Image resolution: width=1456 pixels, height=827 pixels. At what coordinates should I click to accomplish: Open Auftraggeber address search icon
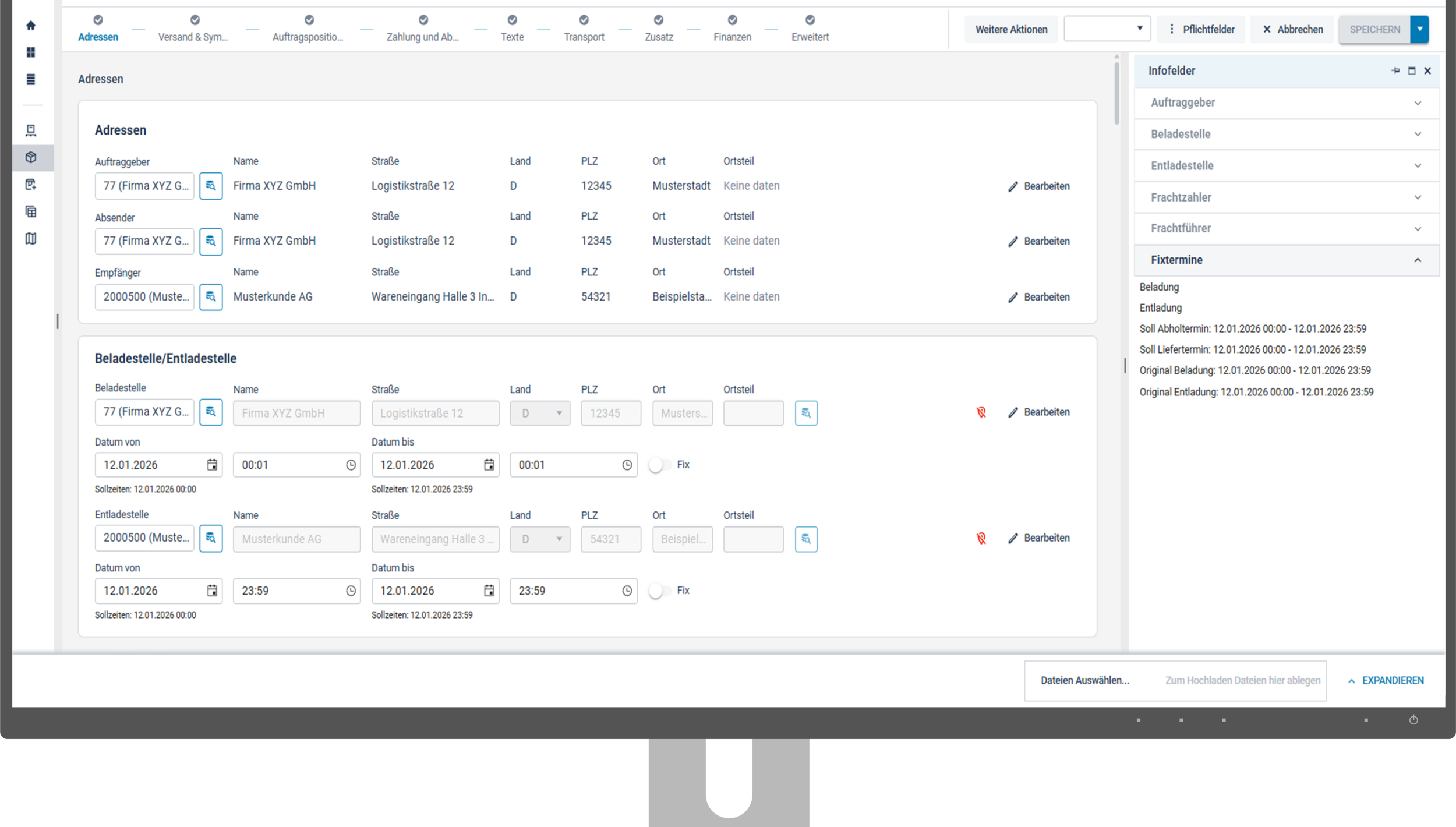pos(211,186)
